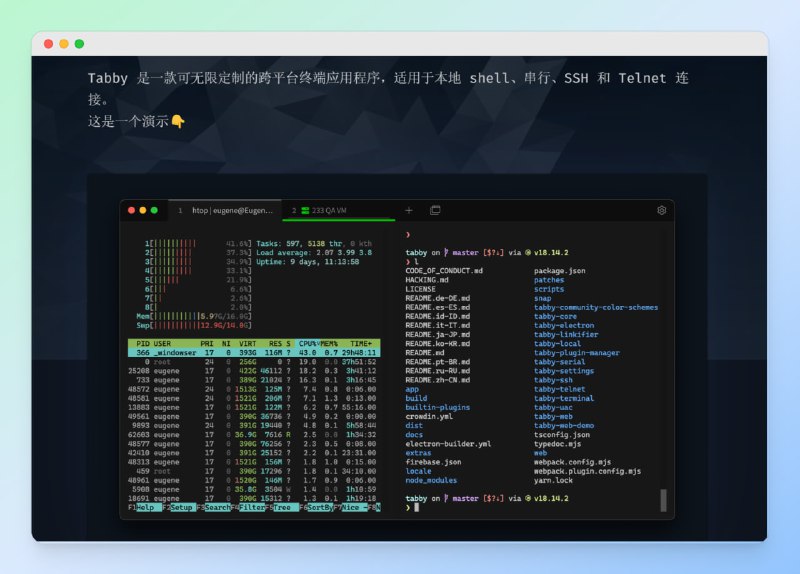Click yarn.lock in file listing
Viewport: 800px width, 574px height.
pos(553,480)
